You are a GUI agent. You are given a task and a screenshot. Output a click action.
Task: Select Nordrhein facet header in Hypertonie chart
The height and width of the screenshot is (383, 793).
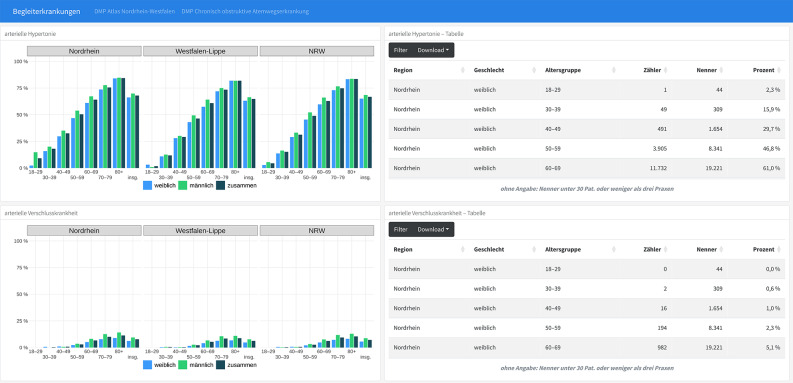pos(84,51)
